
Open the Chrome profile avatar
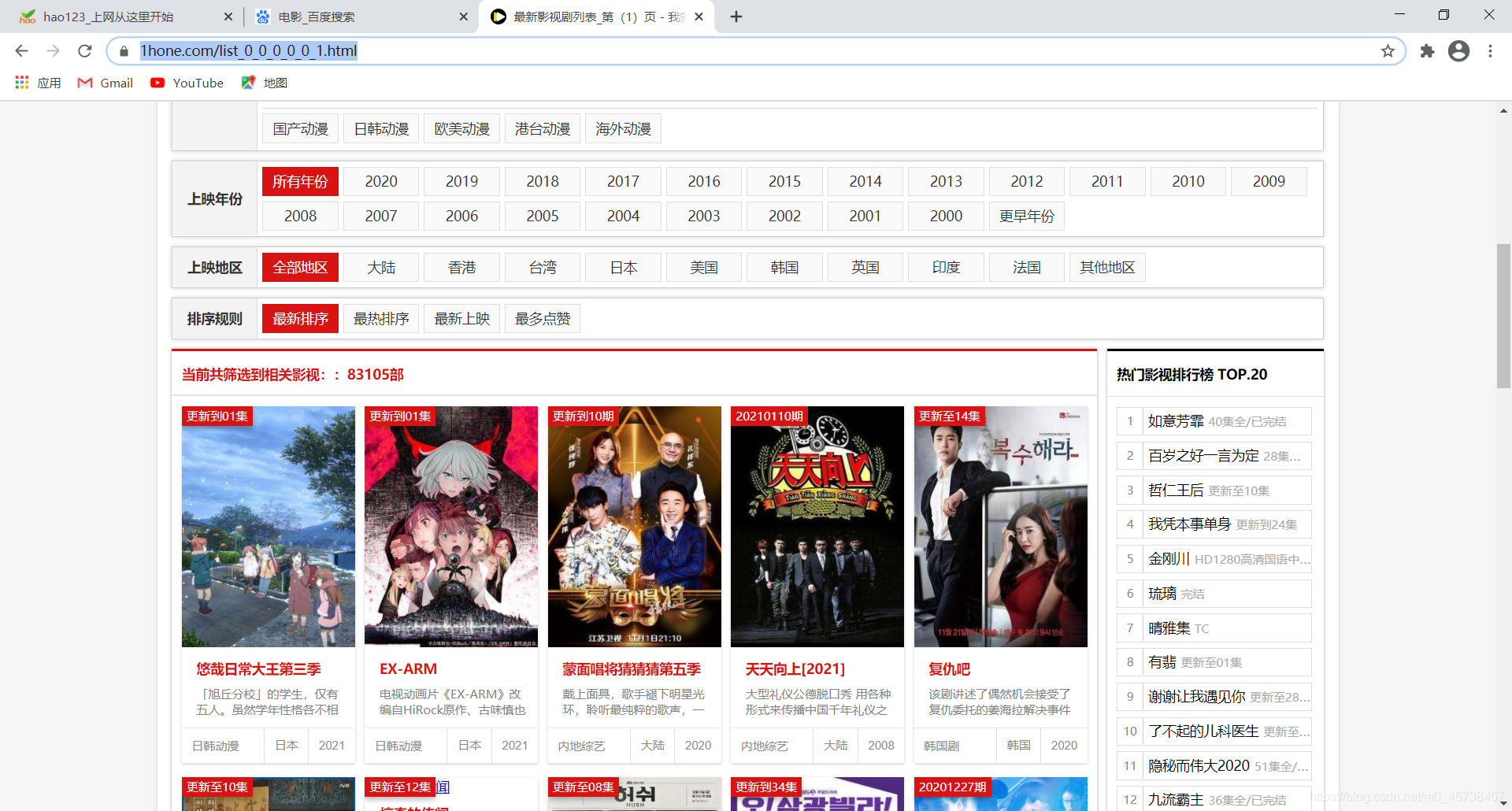[x=1458, y=51]
